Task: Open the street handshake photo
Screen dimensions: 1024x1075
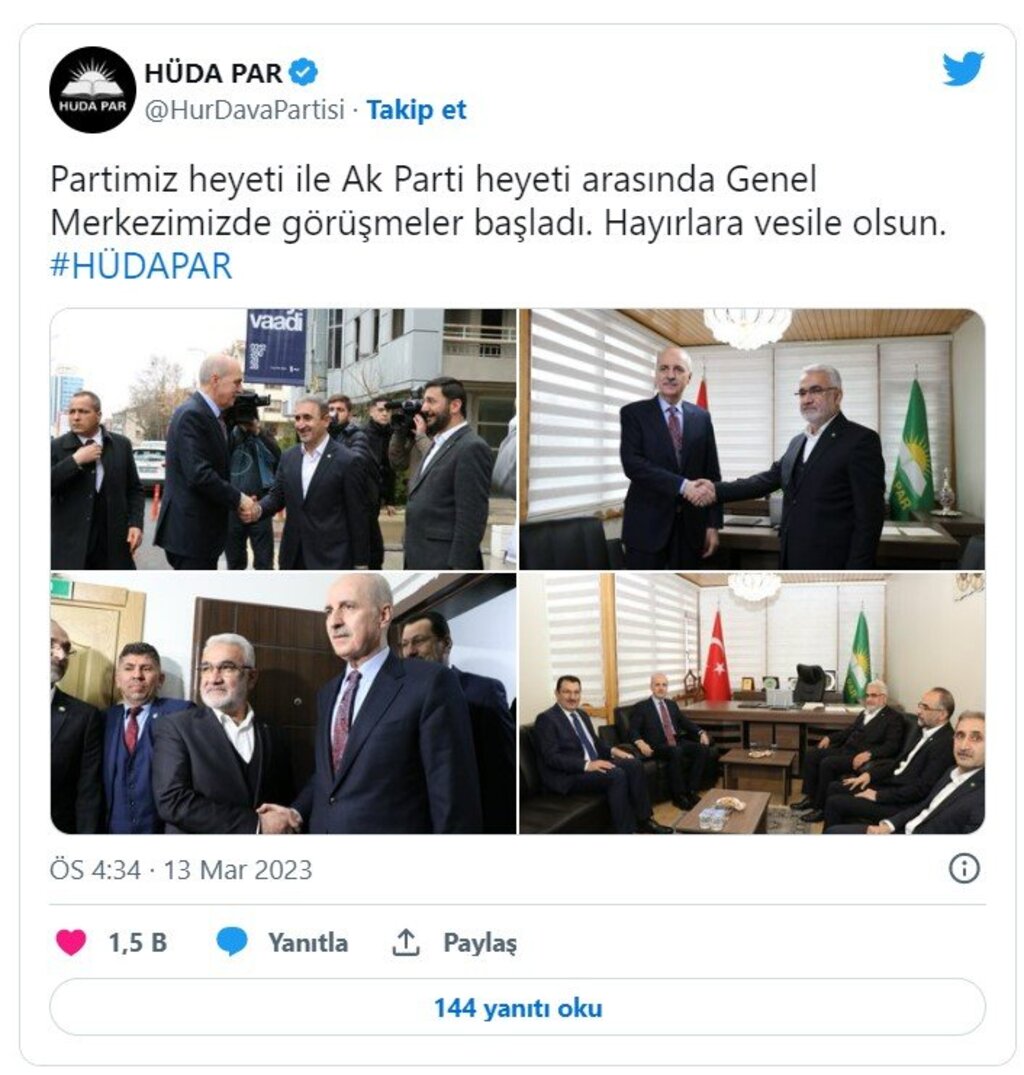Action: 283,439
